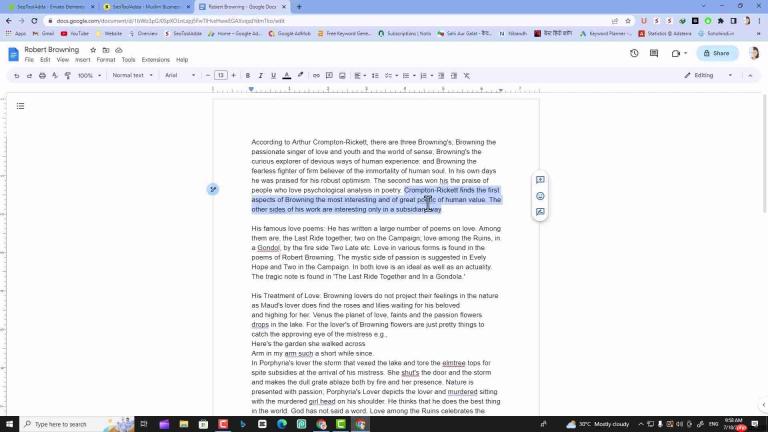
Task: Add emoji reaction from side button
Action: pos(540,196)
